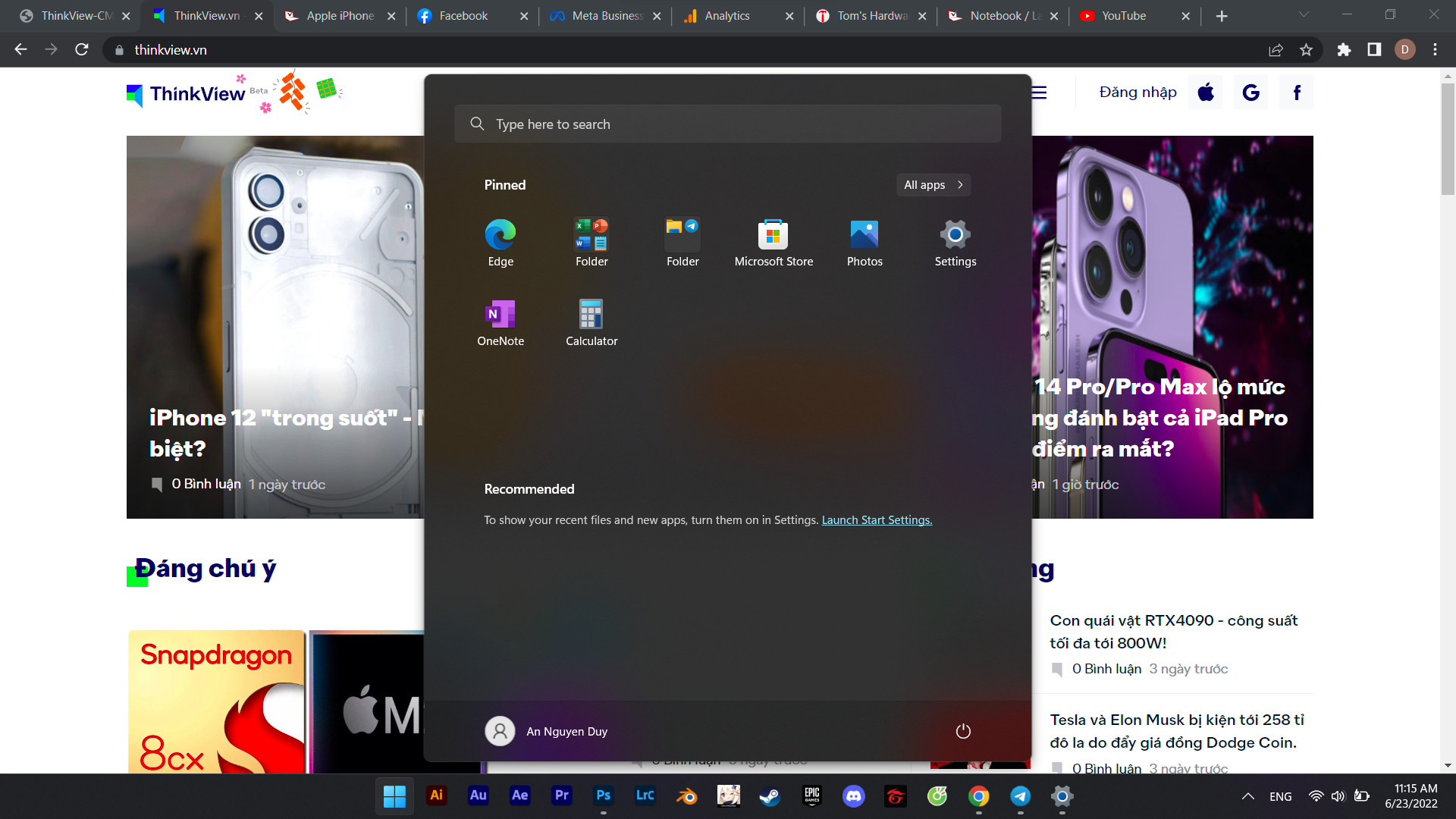The width and height of the screenshot is (1456, 819).
Task: Switch to Photoshop on the taskbar
Action: click(603, 796)
